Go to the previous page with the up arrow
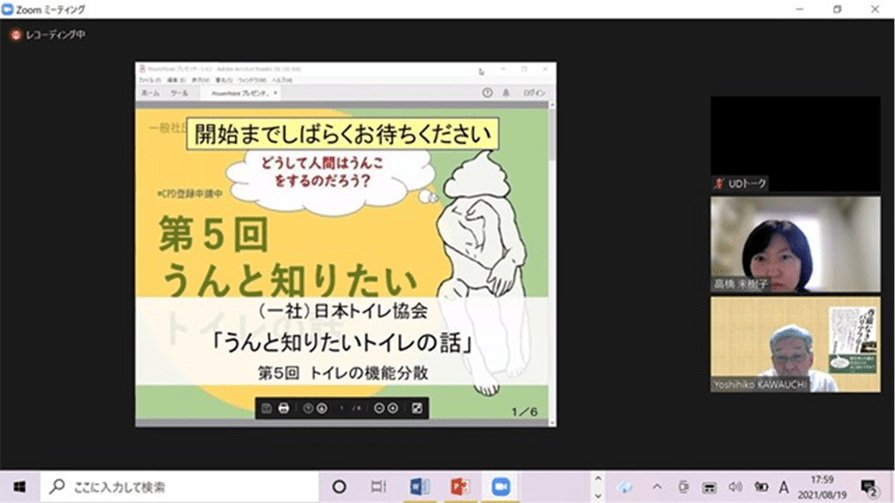 [308, 408]
